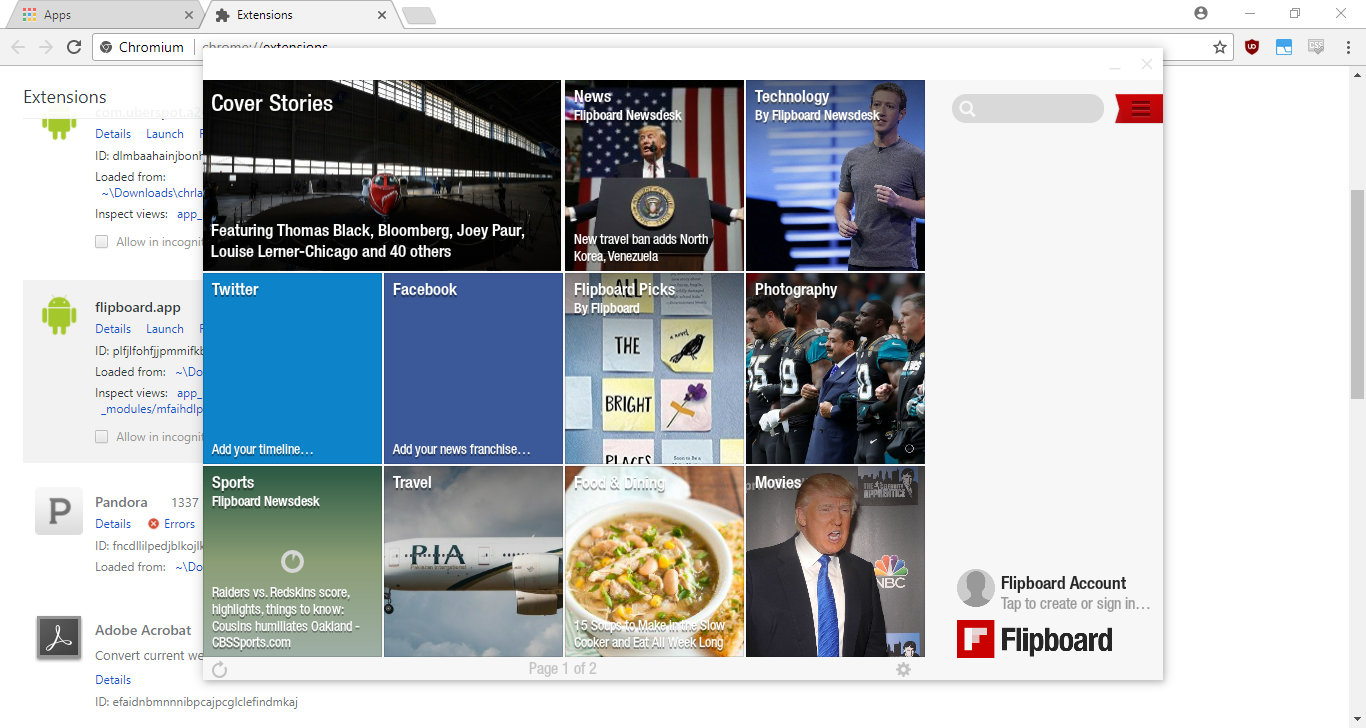View Errors link for Pandora

point(179,524)
